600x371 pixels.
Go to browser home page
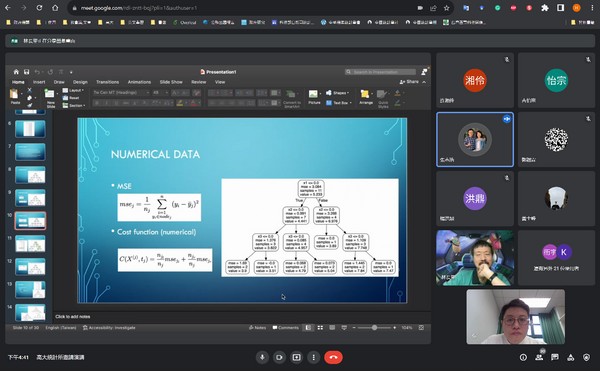pyautogui.click(x=55, y=8)
